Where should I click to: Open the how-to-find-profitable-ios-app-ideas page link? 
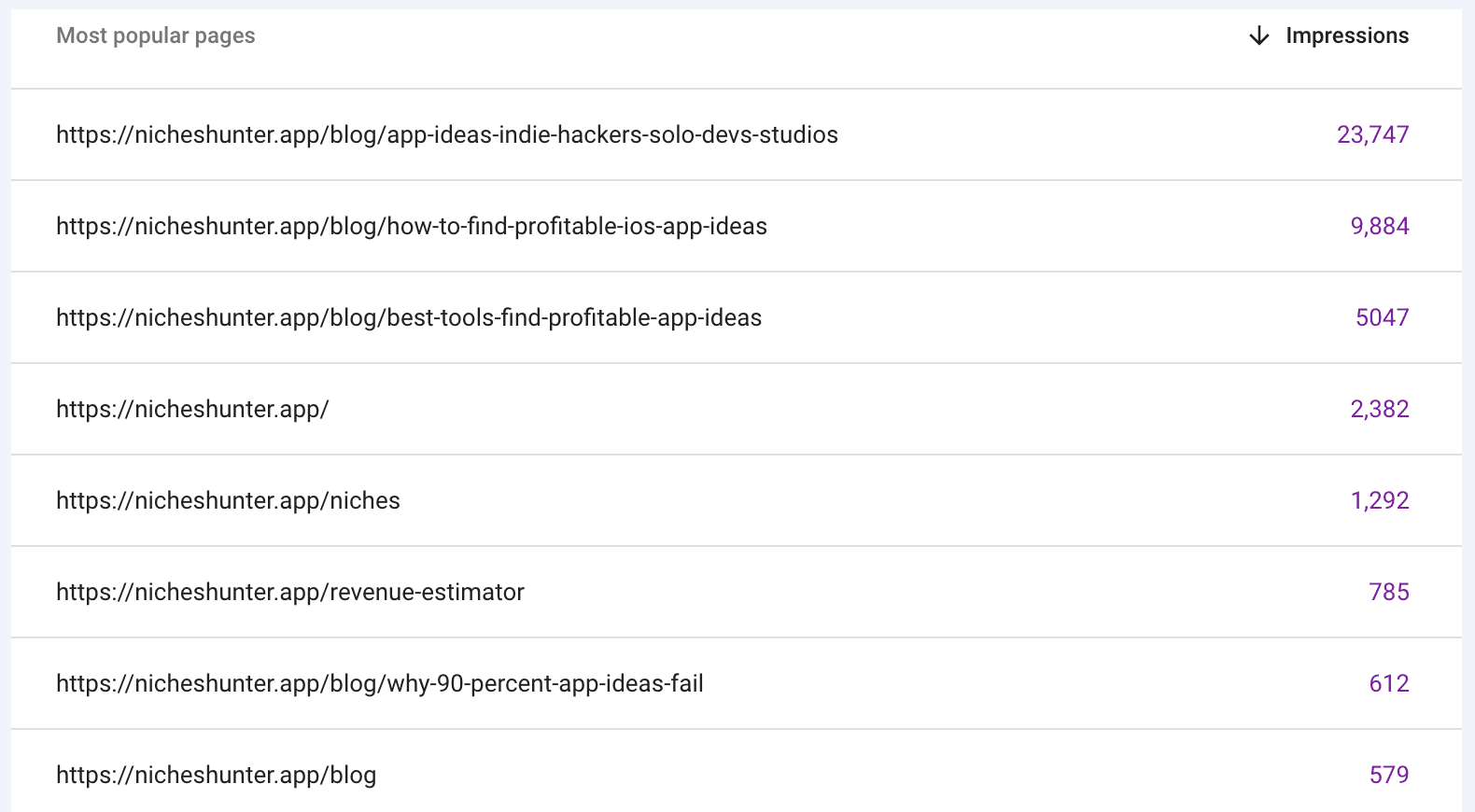pos(411,226)
